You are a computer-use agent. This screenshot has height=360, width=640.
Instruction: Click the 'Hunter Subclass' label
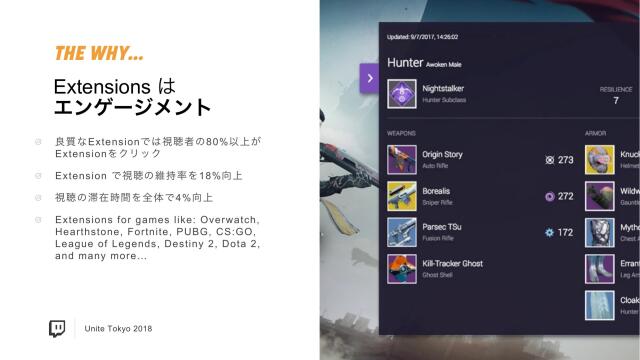click(x=444, y=100)
